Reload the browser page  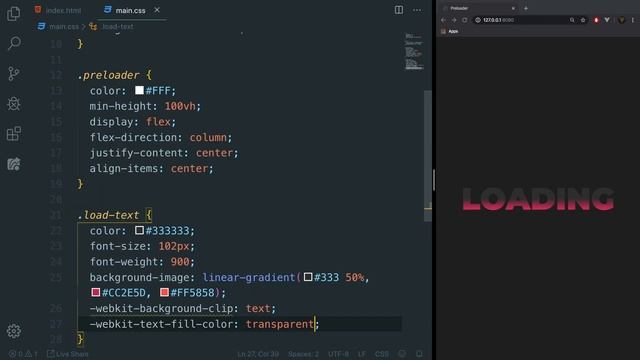tap(464, 20)
